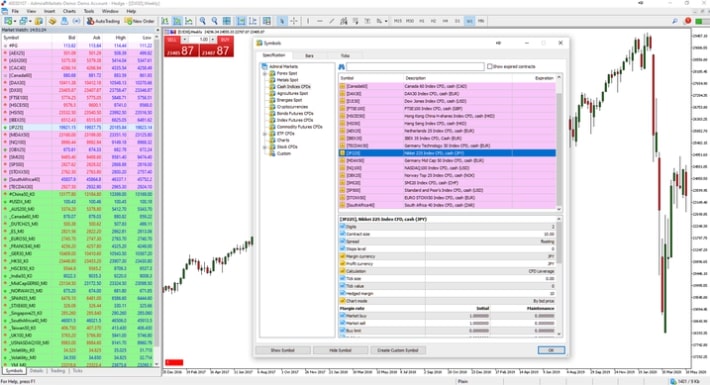The height and width of the screenshot is (385, 710).
Task: Open the new chart dropdown arrow
Action: click(15, 21)
